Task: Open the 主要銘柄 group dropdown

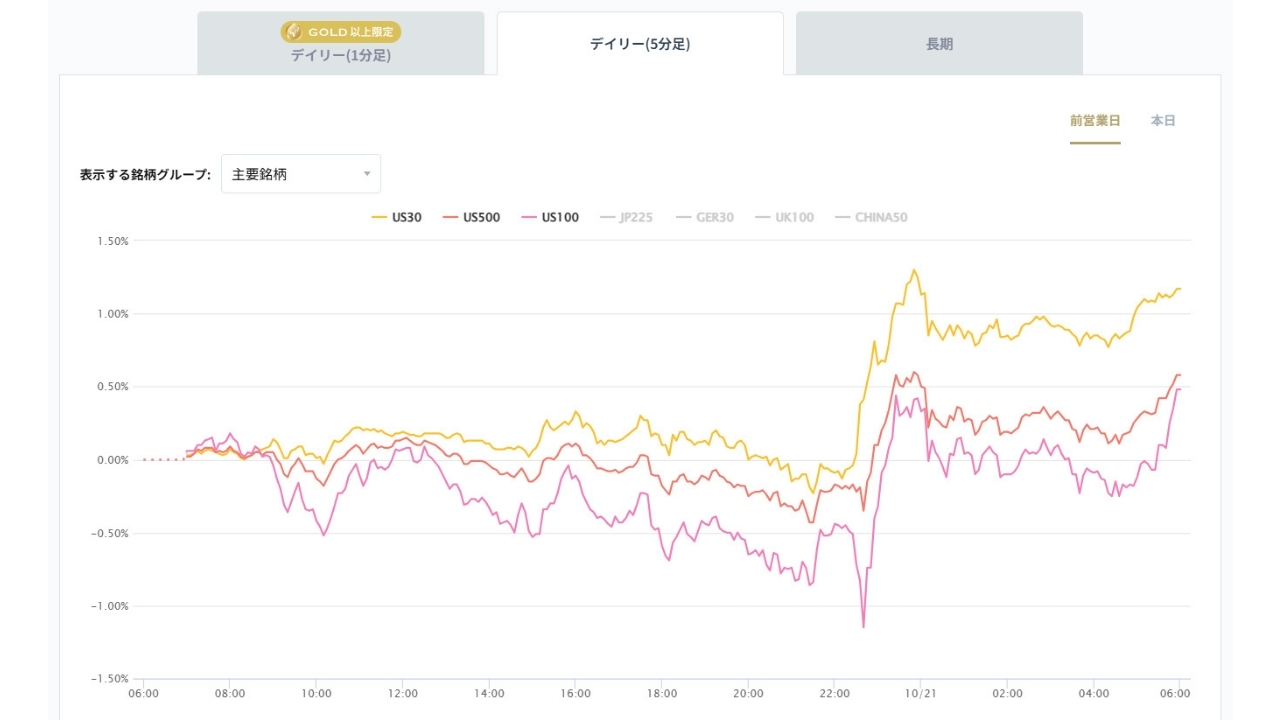Action: click(301, 174)
